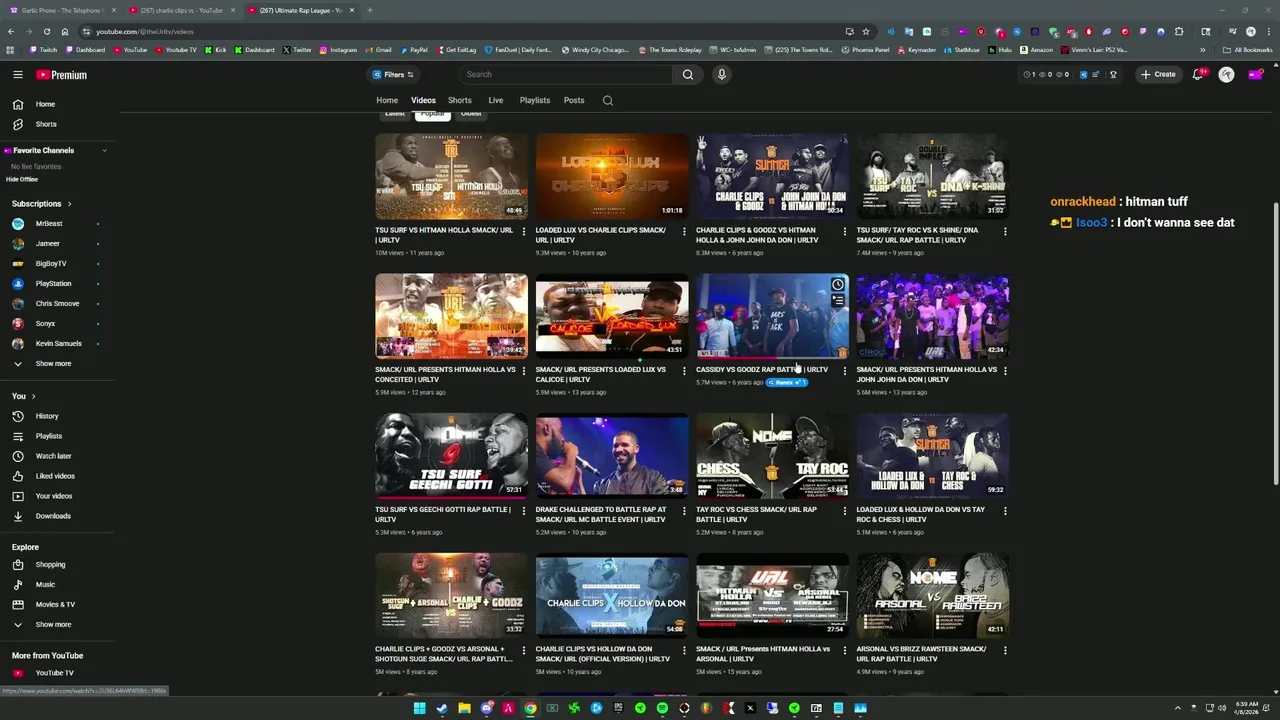Viewport: 1280px width, 720px height.
Task: Open new browser tab with plus
Action: point(369,10)
